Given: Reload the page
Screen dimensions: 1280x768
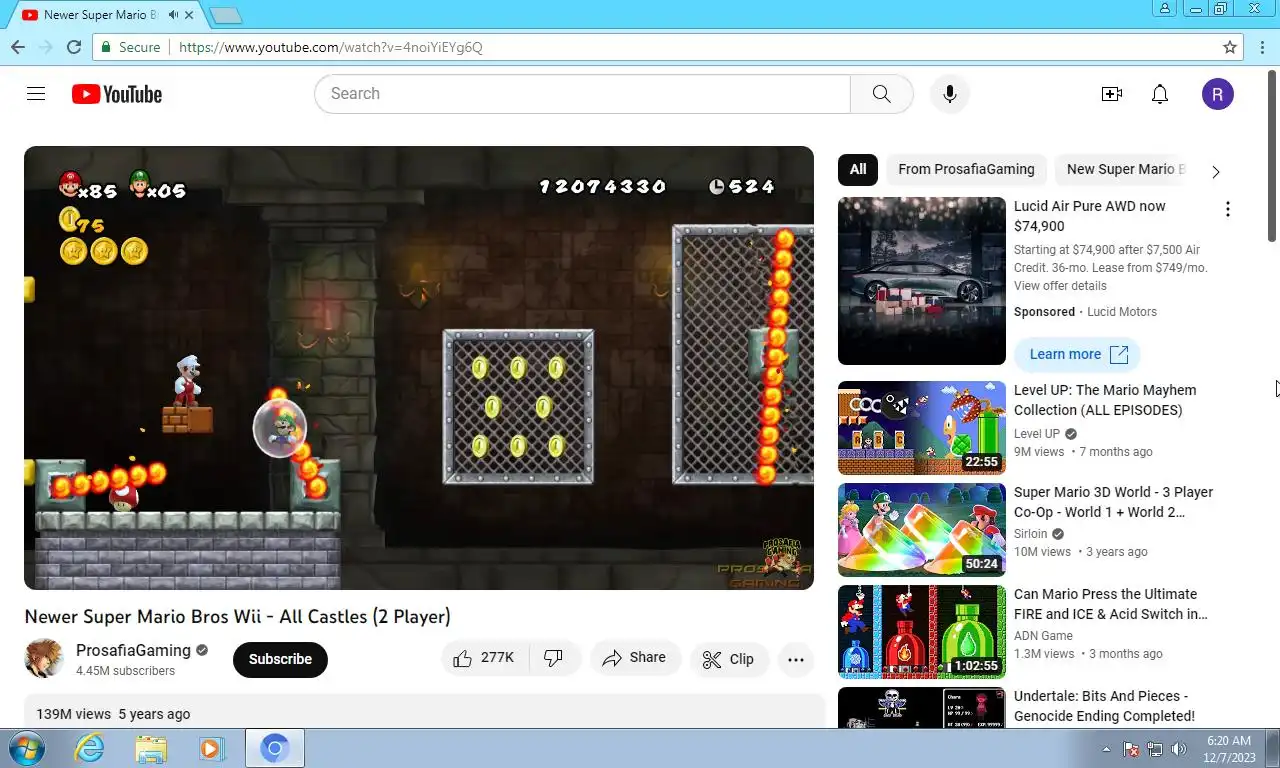Looking at the screenshot, I should pos(73,47).
